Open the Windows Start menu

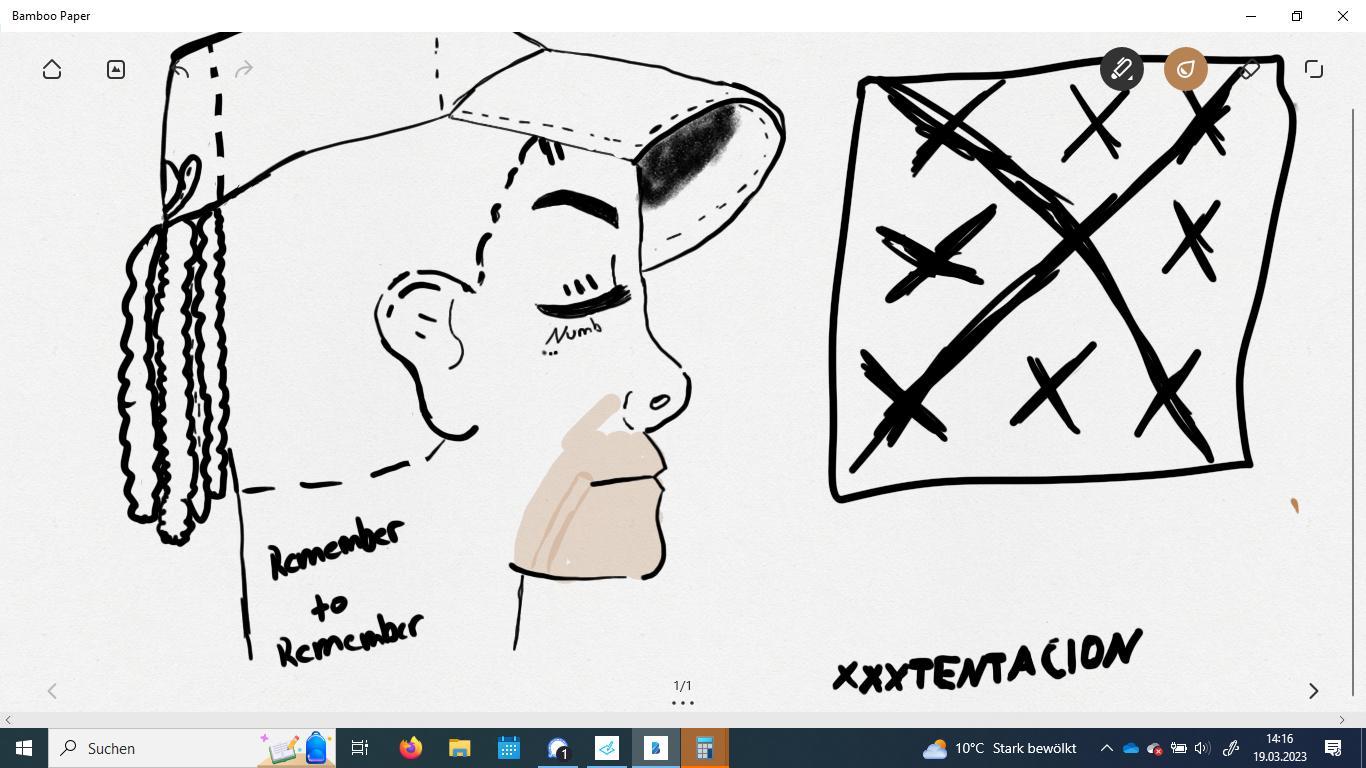tap(24, 748)
